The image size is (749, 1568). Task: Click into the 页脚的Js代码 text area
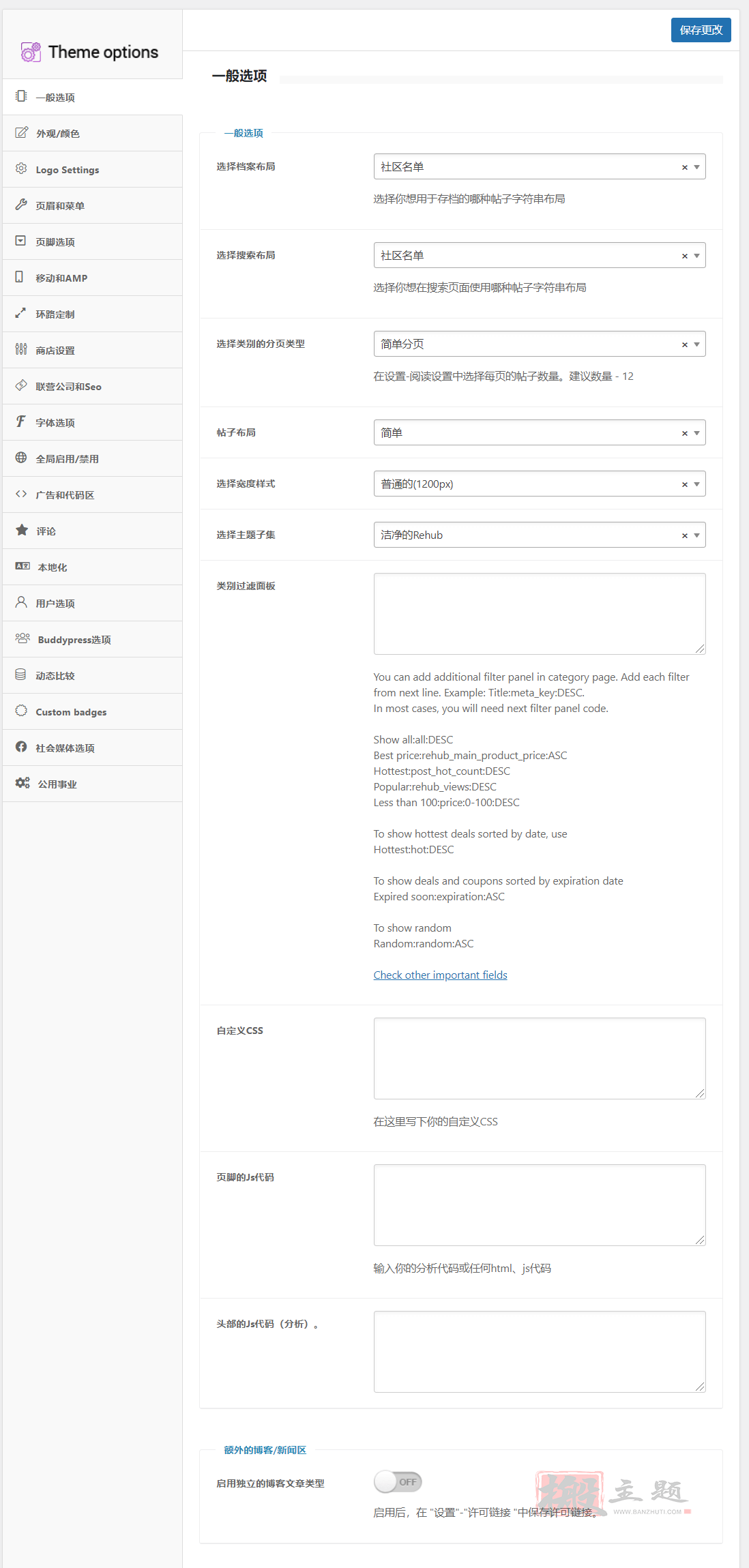[540, 1205]
